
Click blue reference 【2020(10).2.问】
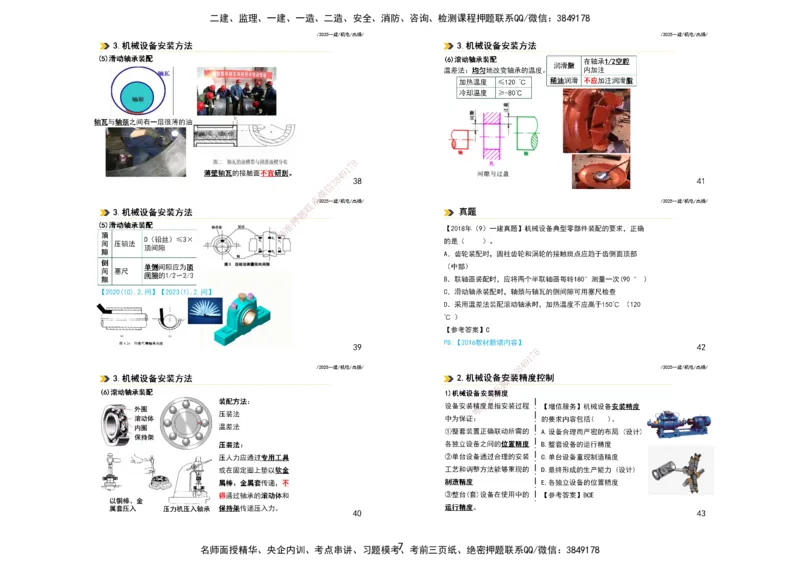point(128,292)
